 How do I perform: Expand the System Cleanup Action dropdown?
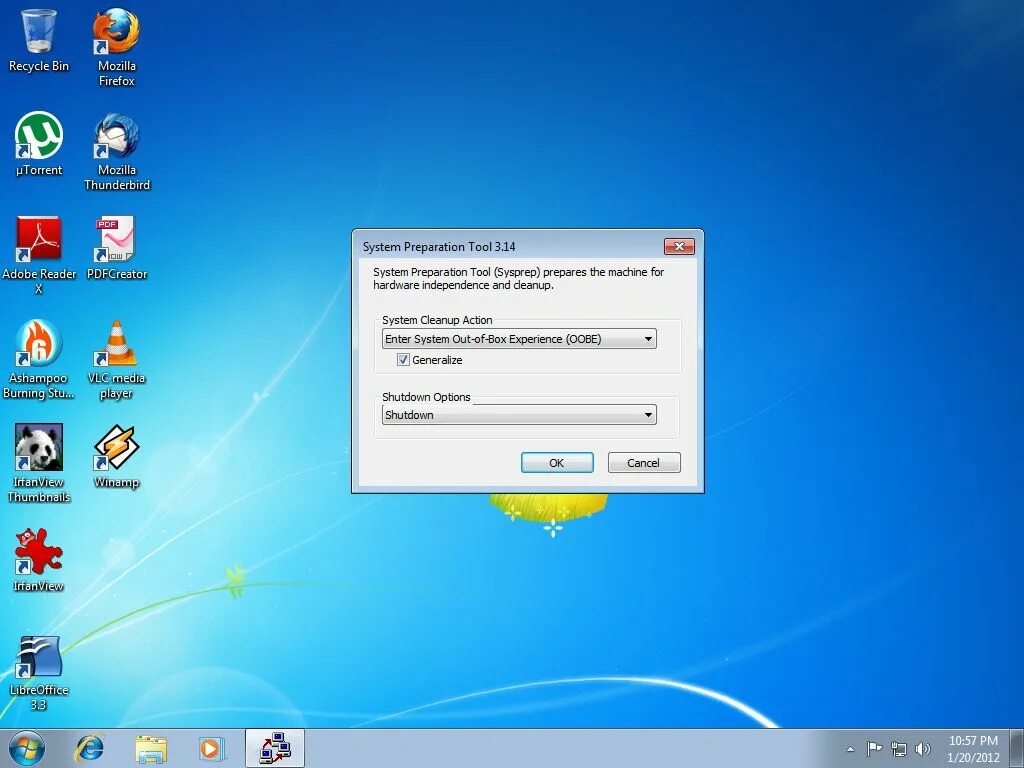coord(519,339)
